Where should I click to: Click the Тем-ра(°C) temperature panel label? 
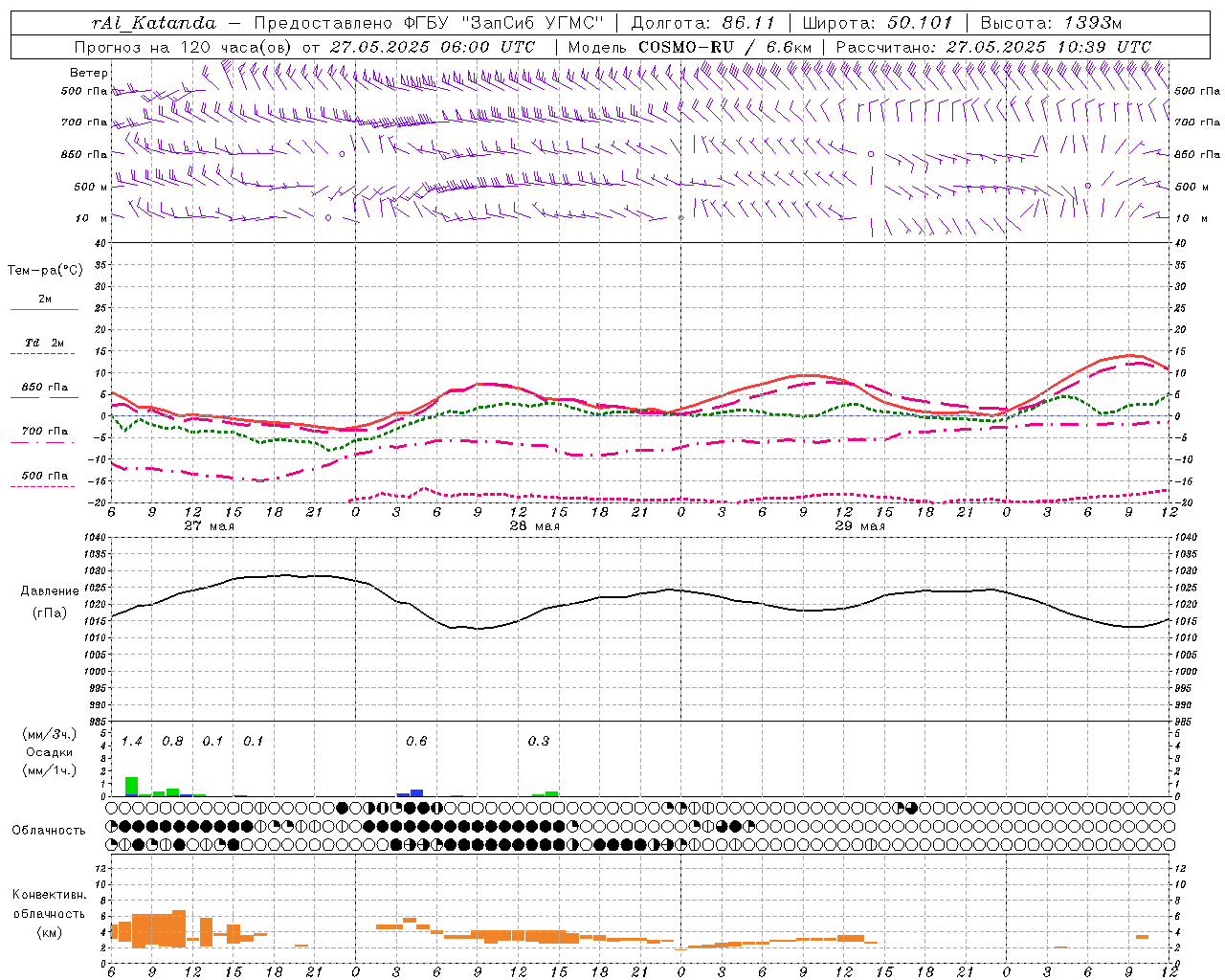click(45, 271)
